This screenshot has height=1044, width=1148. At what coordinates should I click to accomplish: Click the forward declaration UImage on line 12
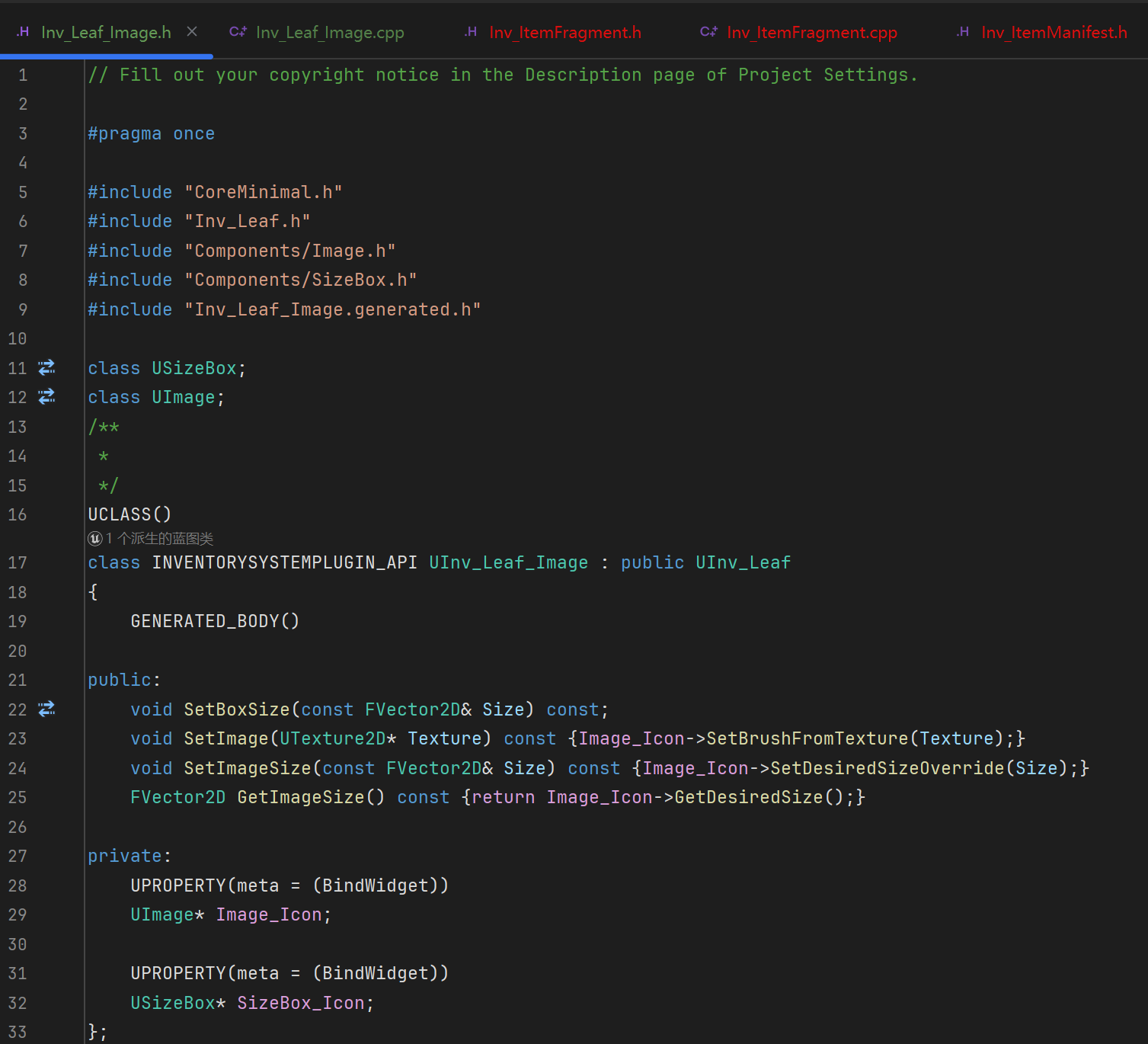point(184,397)
